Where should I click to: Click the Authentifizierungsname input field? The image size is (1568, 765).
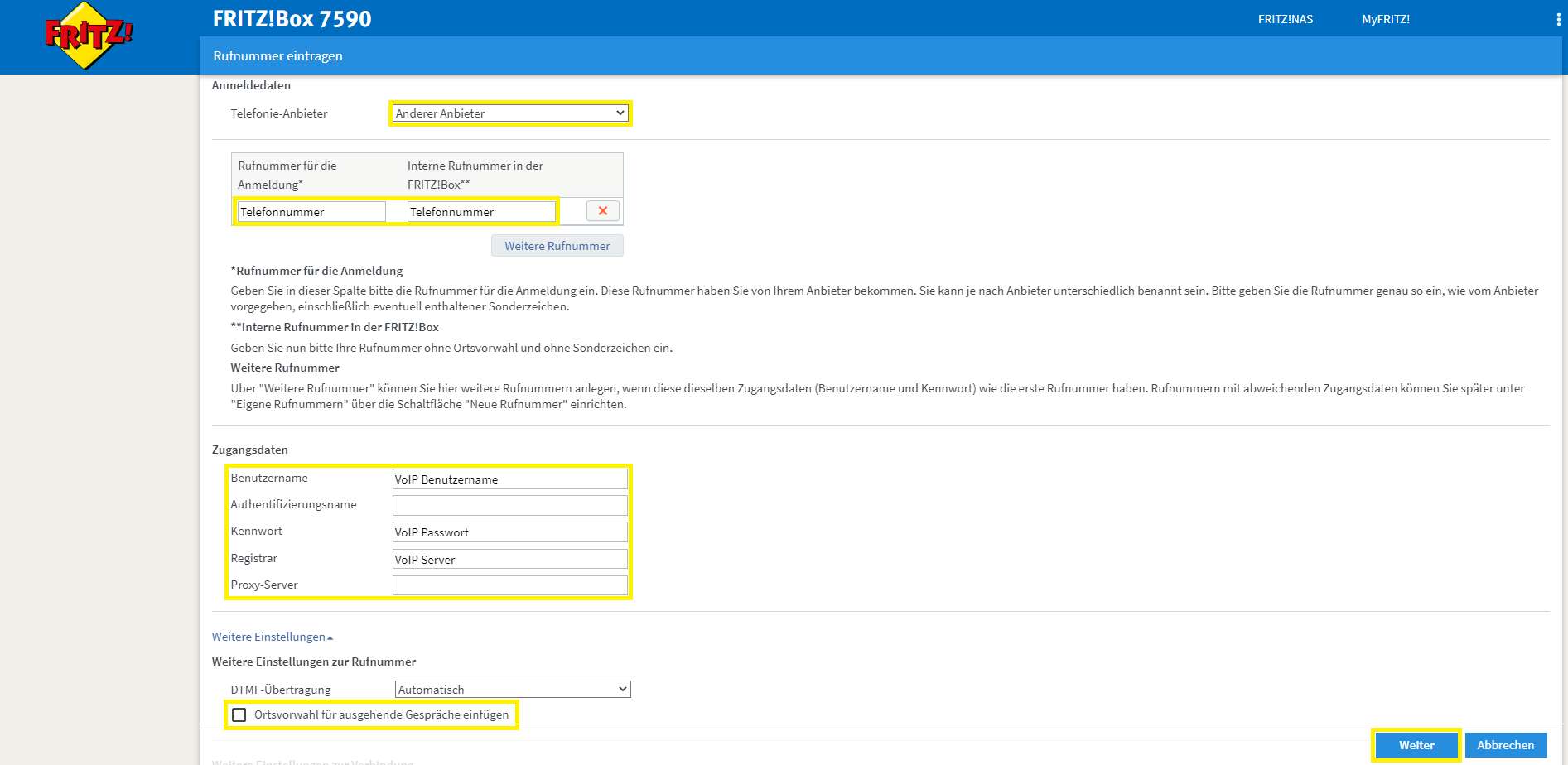[510, 505]
